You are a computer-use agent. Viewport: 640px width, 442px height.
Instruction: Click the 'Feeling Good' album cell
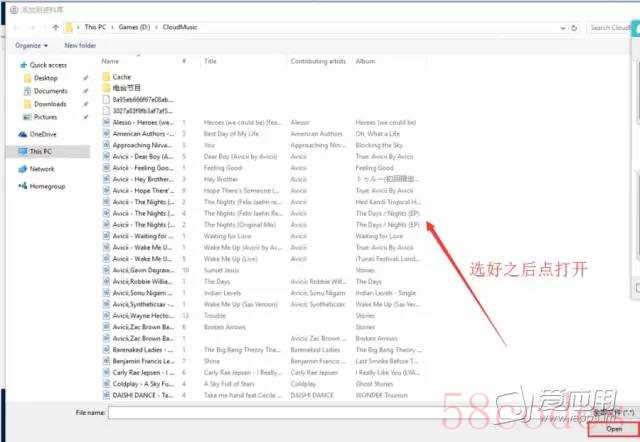[x=374, y=168]
